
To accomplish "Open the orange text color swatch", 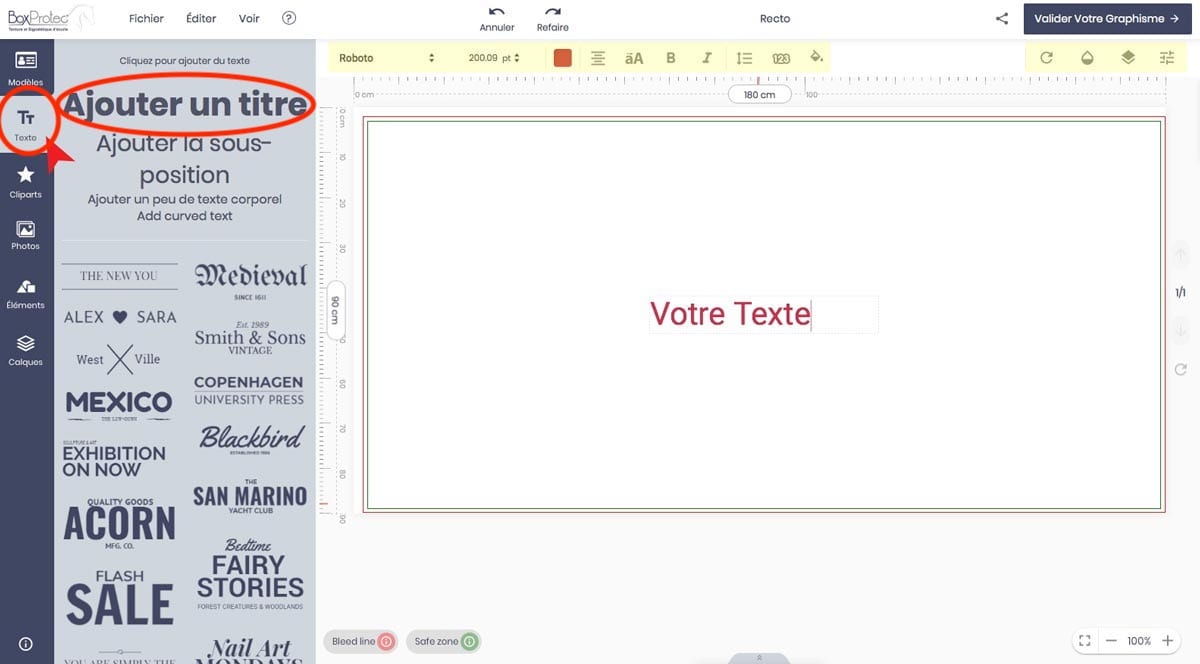I will [x=563, y=58].
